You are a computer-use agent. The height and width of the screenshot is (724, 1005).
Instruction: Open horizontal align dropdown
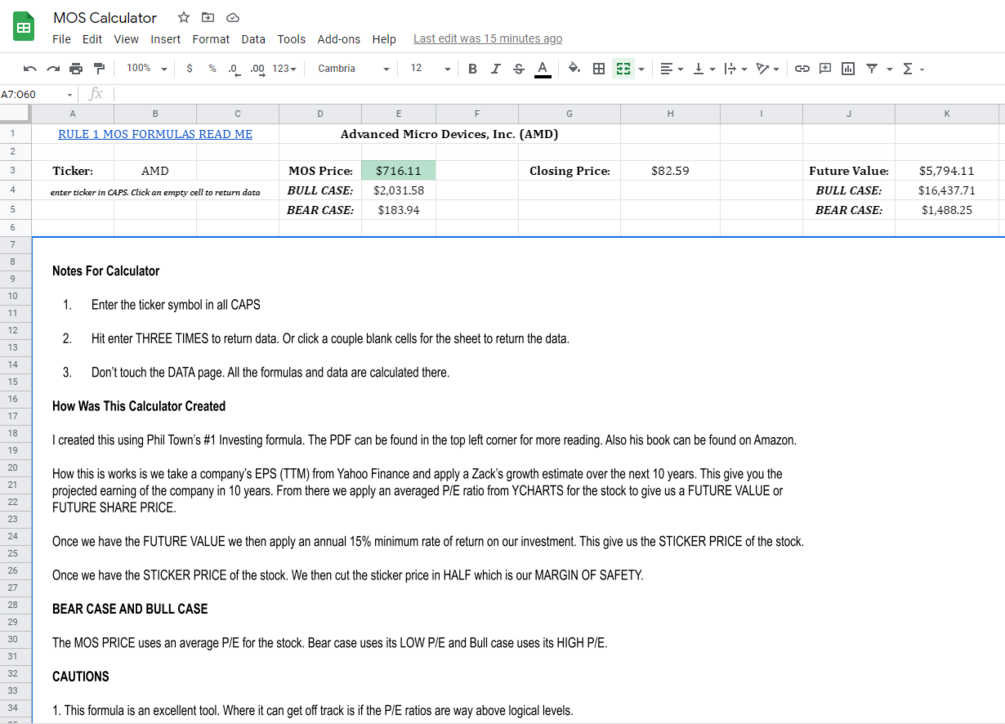point(671,69)
